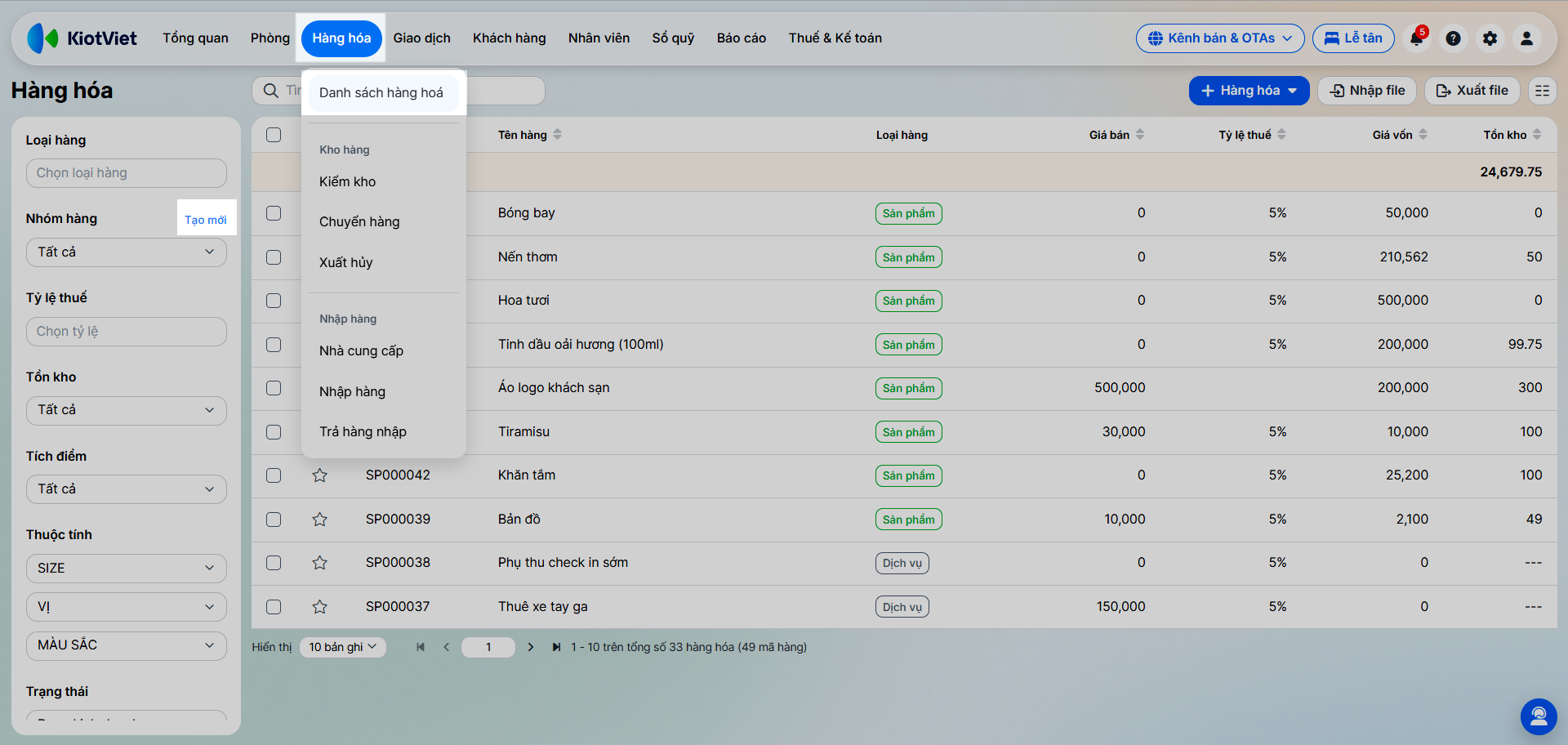Star product SP000039 as favorite

tap(319, 520)
